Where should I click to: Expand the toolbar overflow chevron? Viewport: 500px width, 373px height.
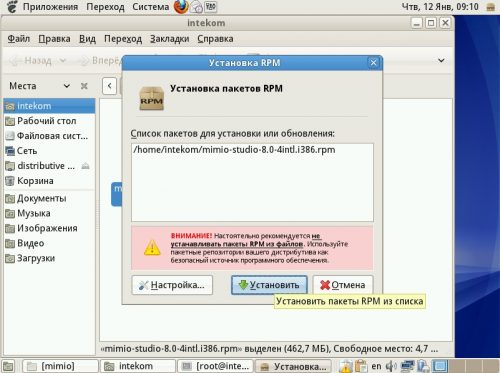(x=441, y=60)
